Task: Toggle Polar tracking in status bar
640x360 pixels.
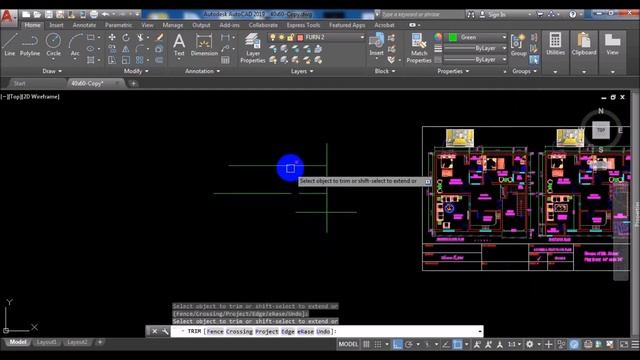Action: click(409, 344)
